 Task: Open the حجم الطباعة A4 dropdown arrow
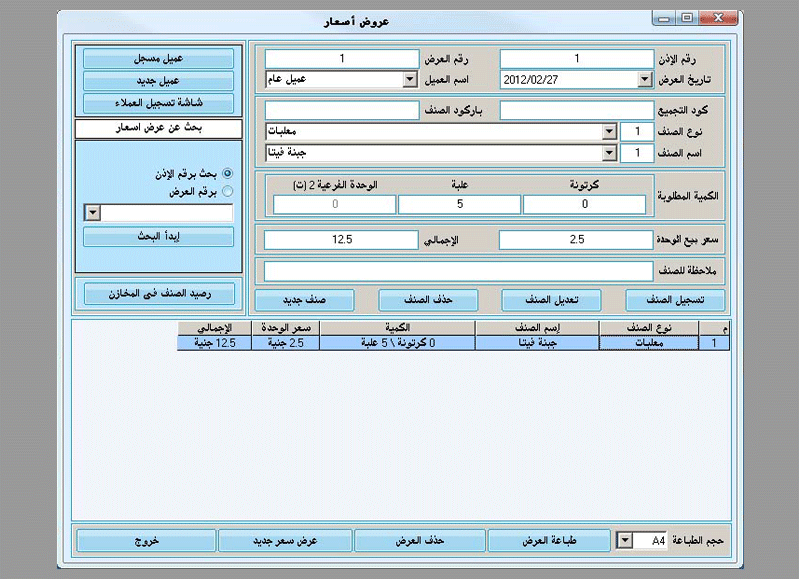click(625, 541)
